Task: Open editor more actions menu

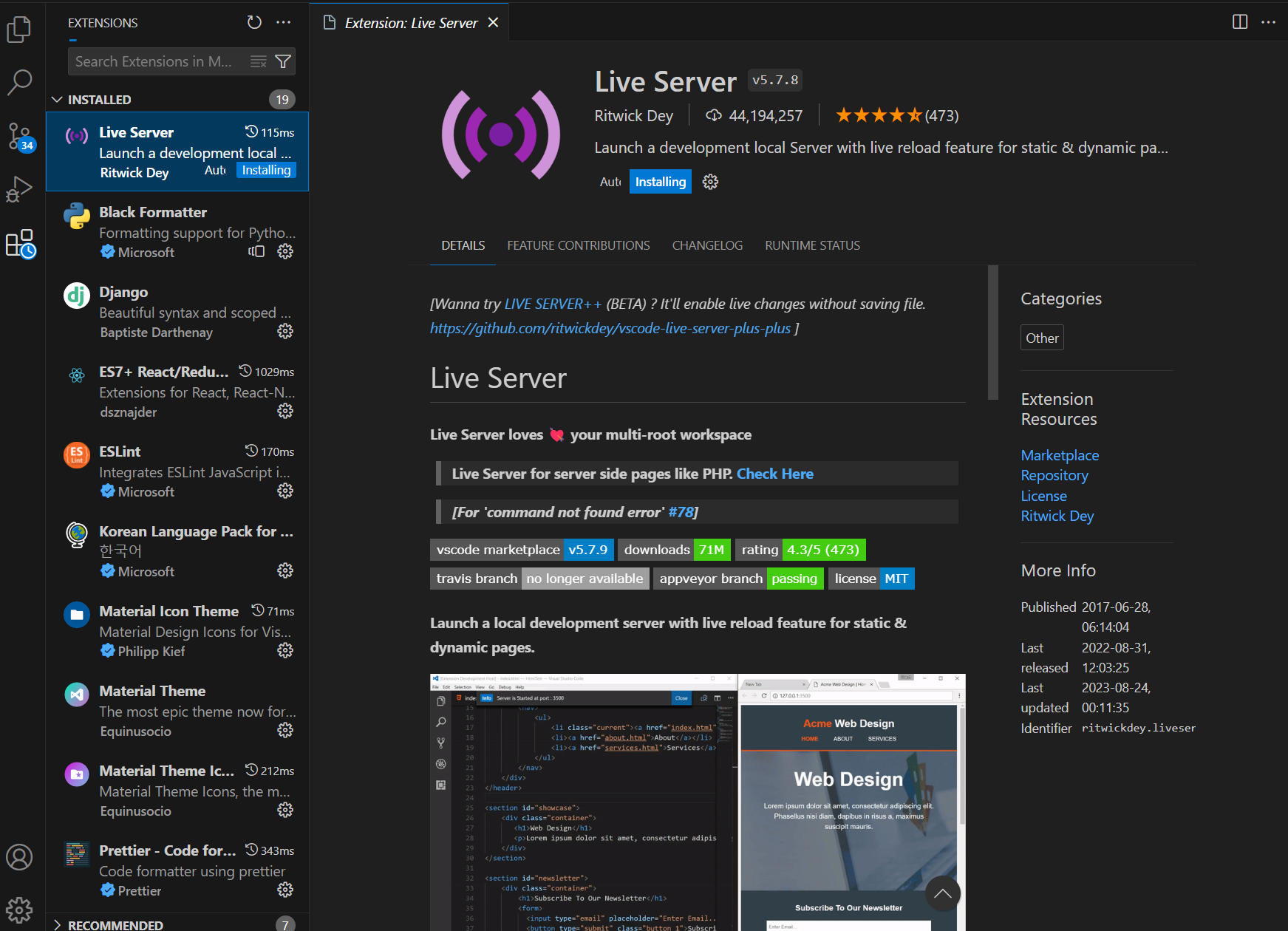Action: point(1269,22)
